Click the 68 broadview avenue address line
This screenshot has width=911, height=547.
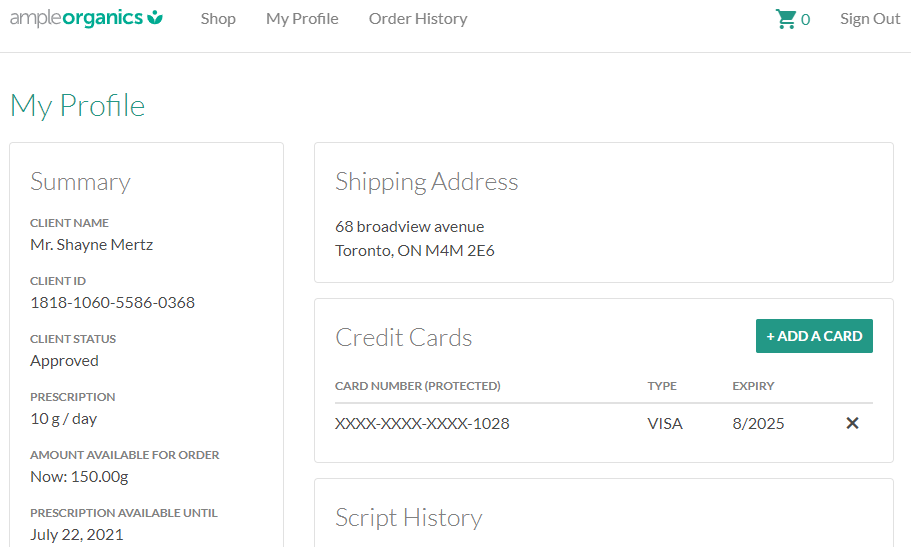click(x=409, y=226)
